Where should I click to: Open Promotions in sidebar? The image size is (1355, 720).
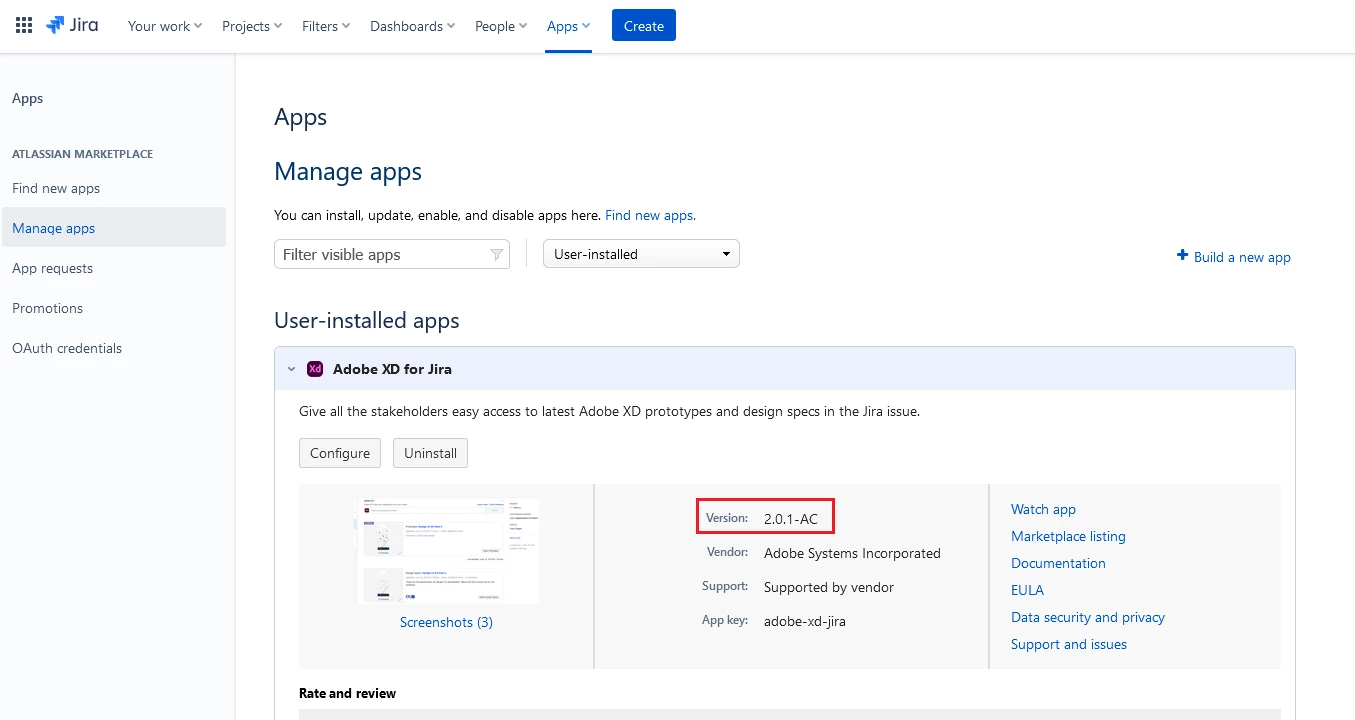point(47,308)
